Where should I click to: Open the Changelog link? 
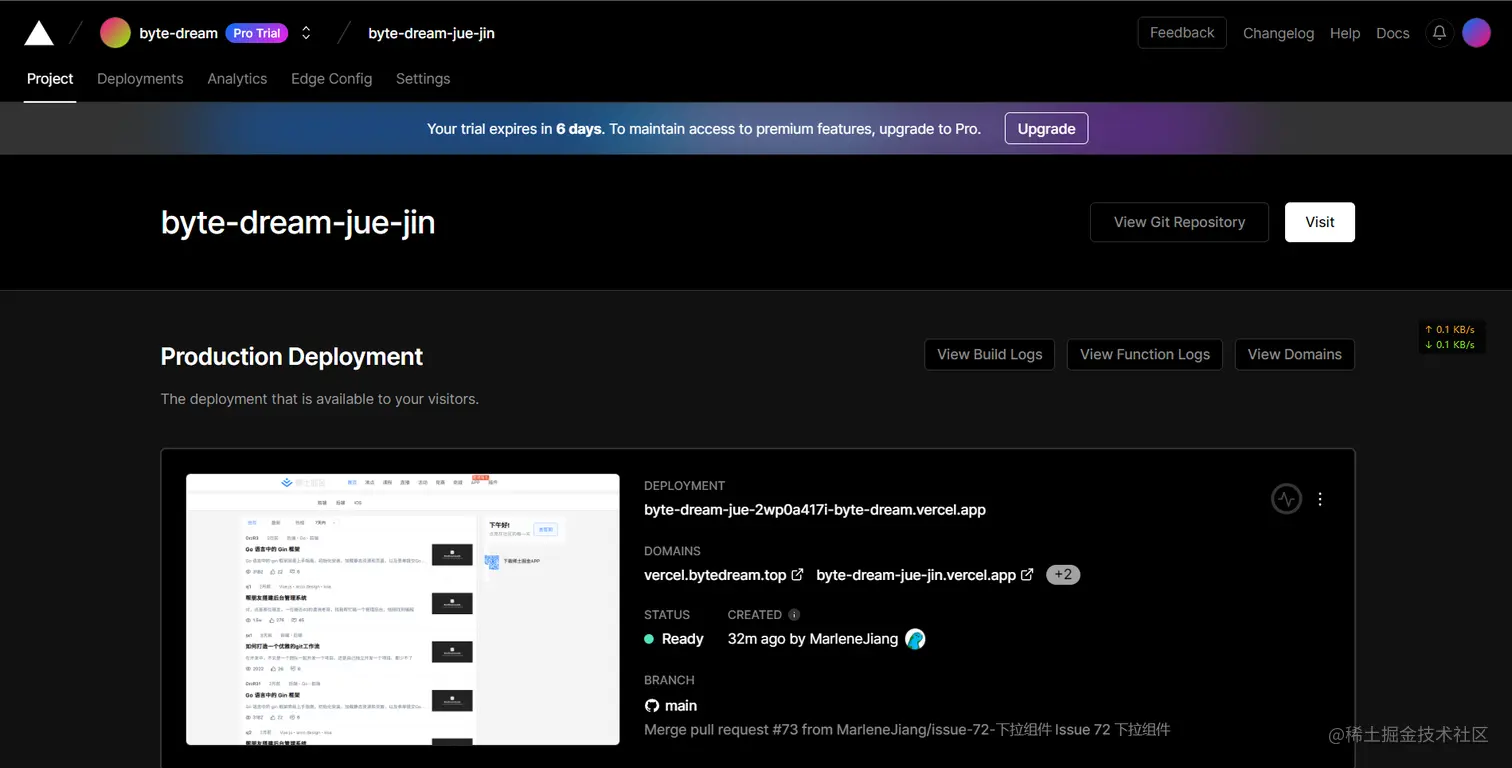tap(1278, 33)
